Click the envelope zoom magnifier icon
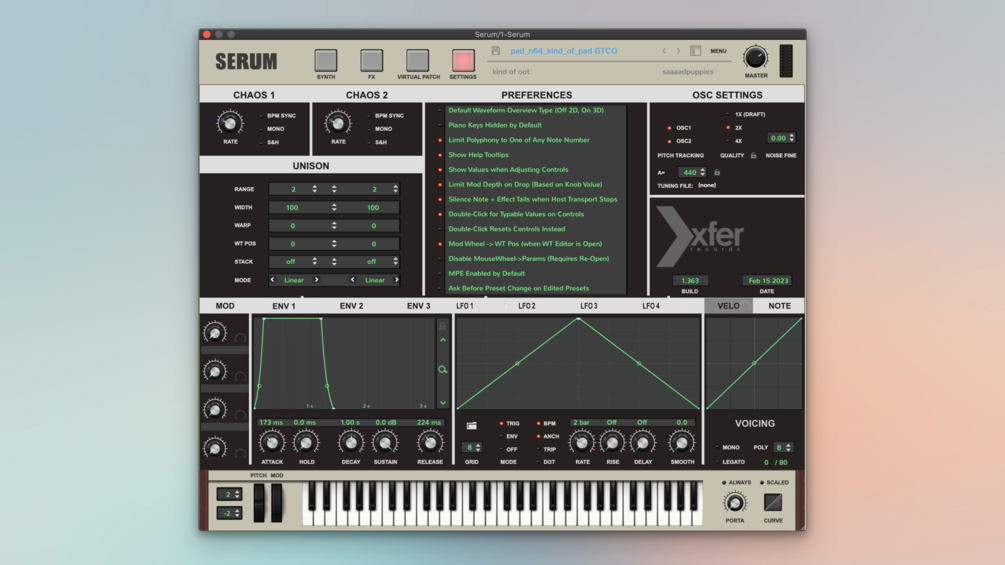Viewport: 1005px width, 565px height. click(442, 370)
